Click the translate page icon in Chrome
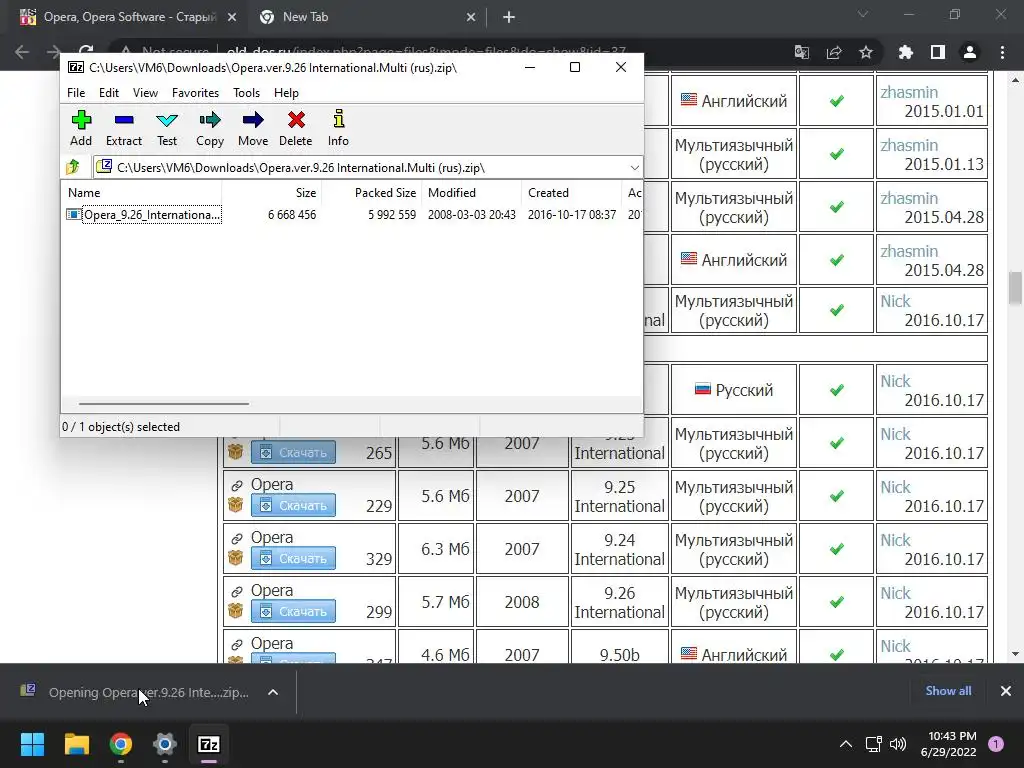The height and width of the screenshot is (768, 1024). click(802, 52)
